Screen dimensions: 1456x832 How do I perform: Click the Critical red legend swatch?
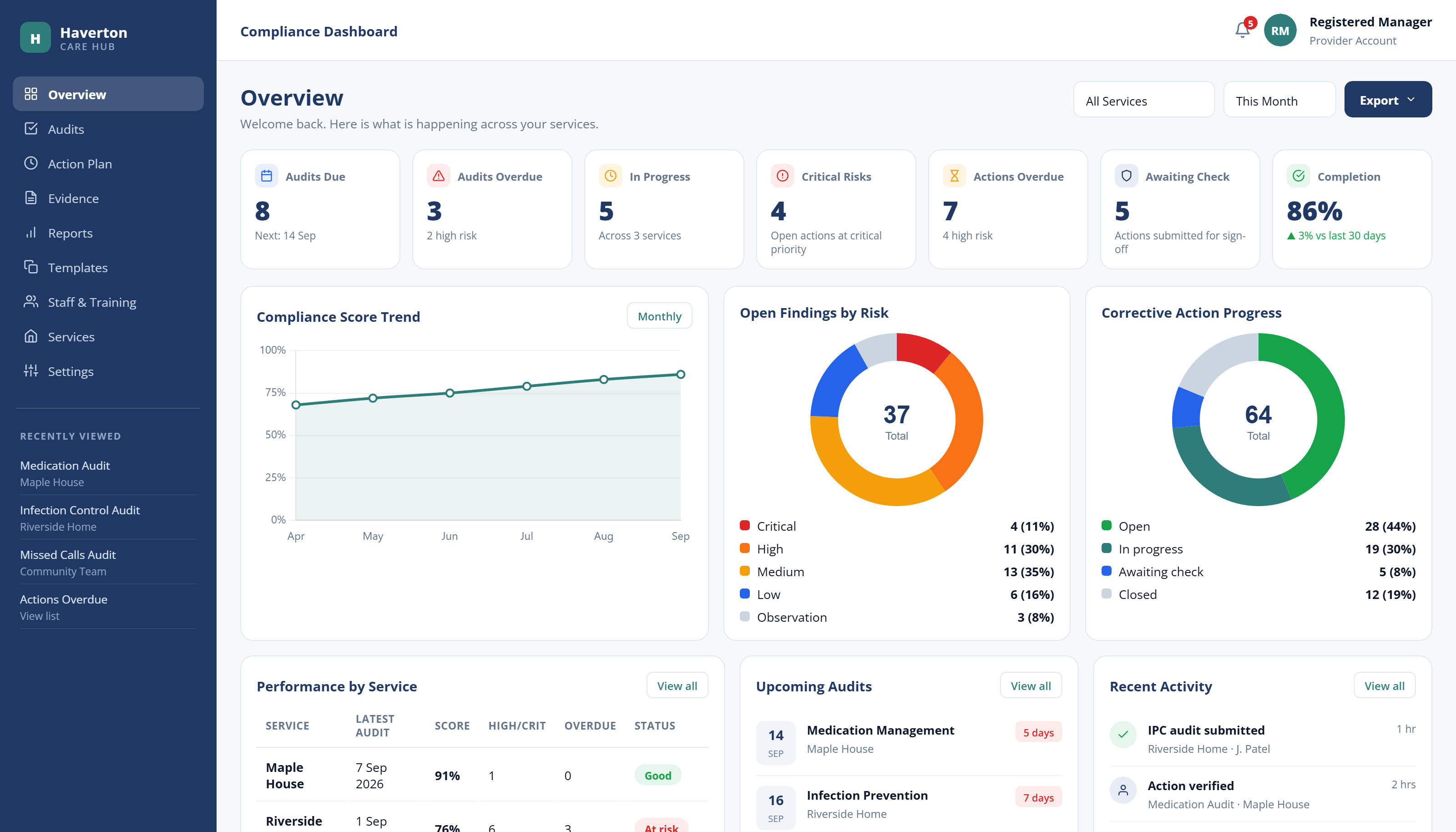pos(745,525)
